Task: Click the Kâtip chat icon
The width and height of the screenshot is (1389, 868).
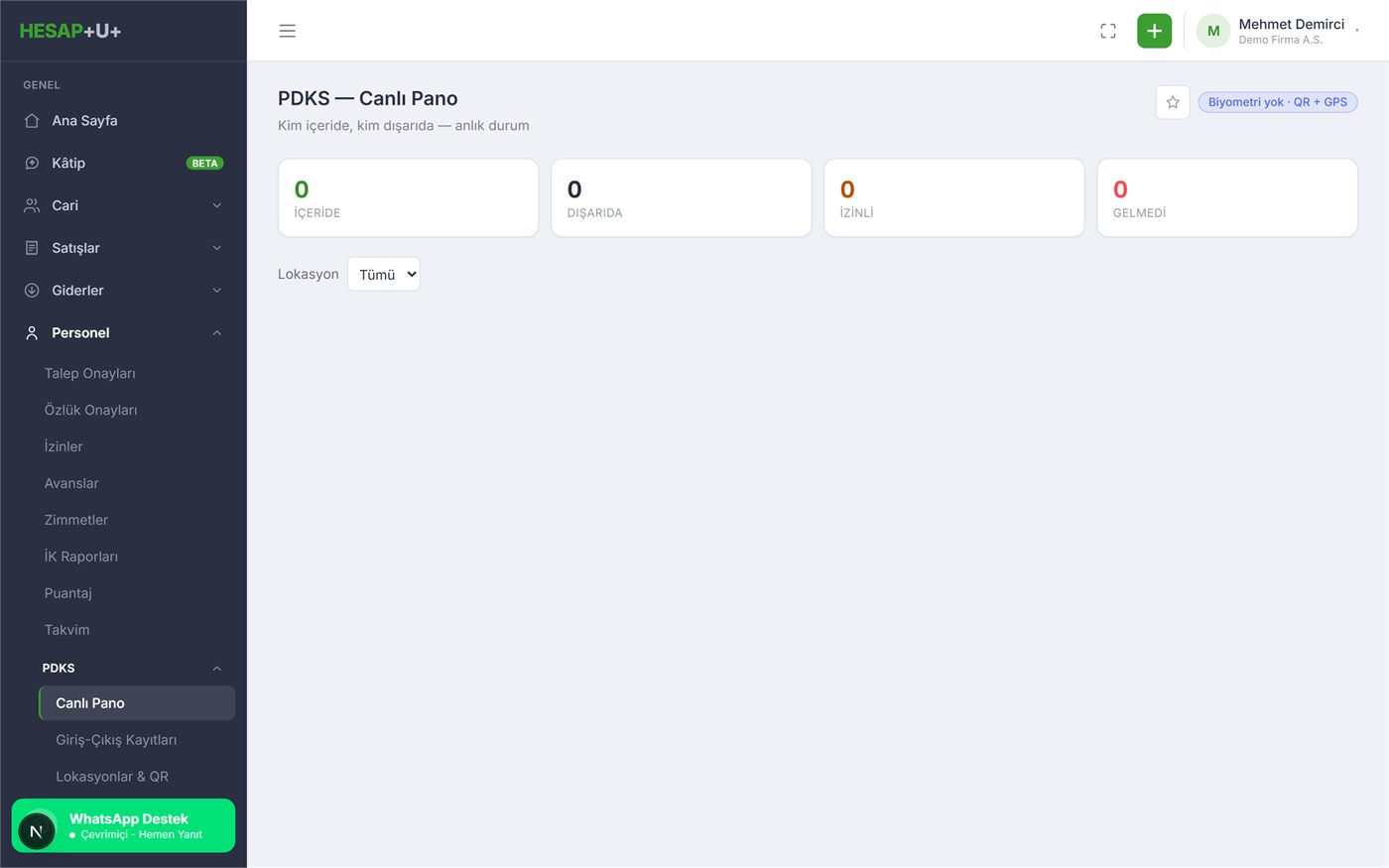Action: (x=32, y=163)
